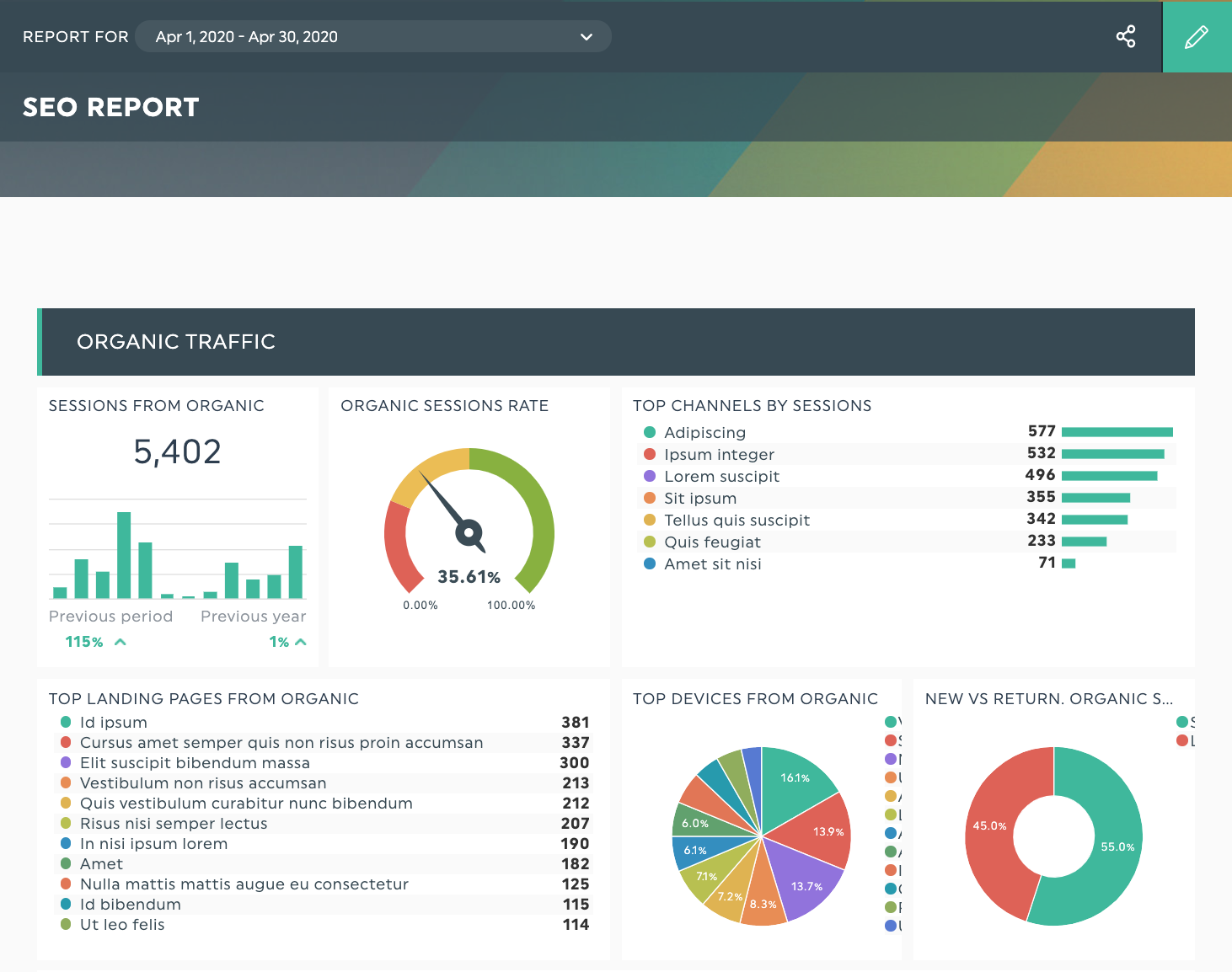This screenshot has height=972, width=1232.
Task: Click the purple dot beside Lorem suscipit
Action: (x=650, y=476)
